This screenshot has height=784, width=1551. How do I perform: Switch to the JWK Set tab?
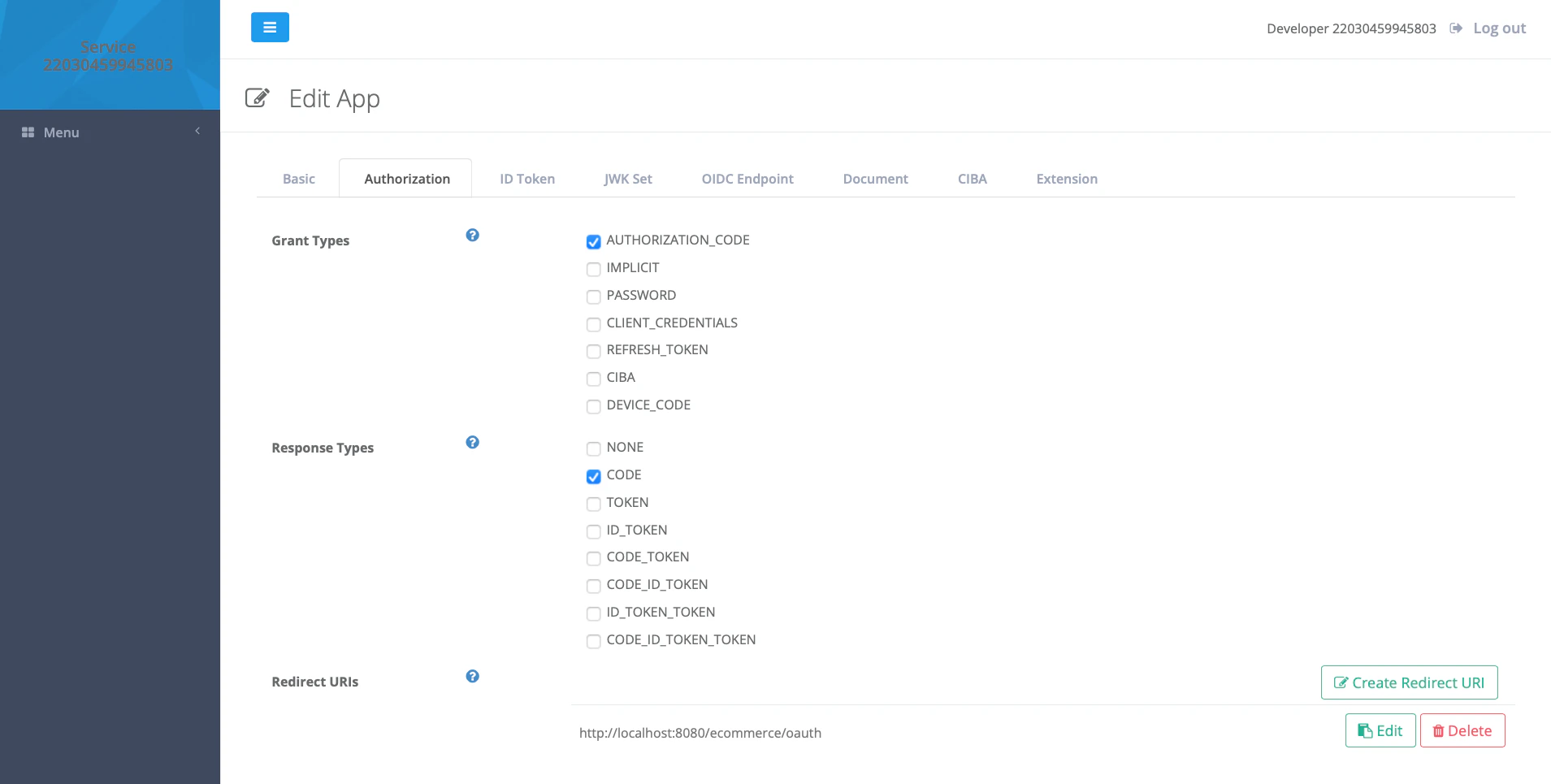[x=627, y=179]
